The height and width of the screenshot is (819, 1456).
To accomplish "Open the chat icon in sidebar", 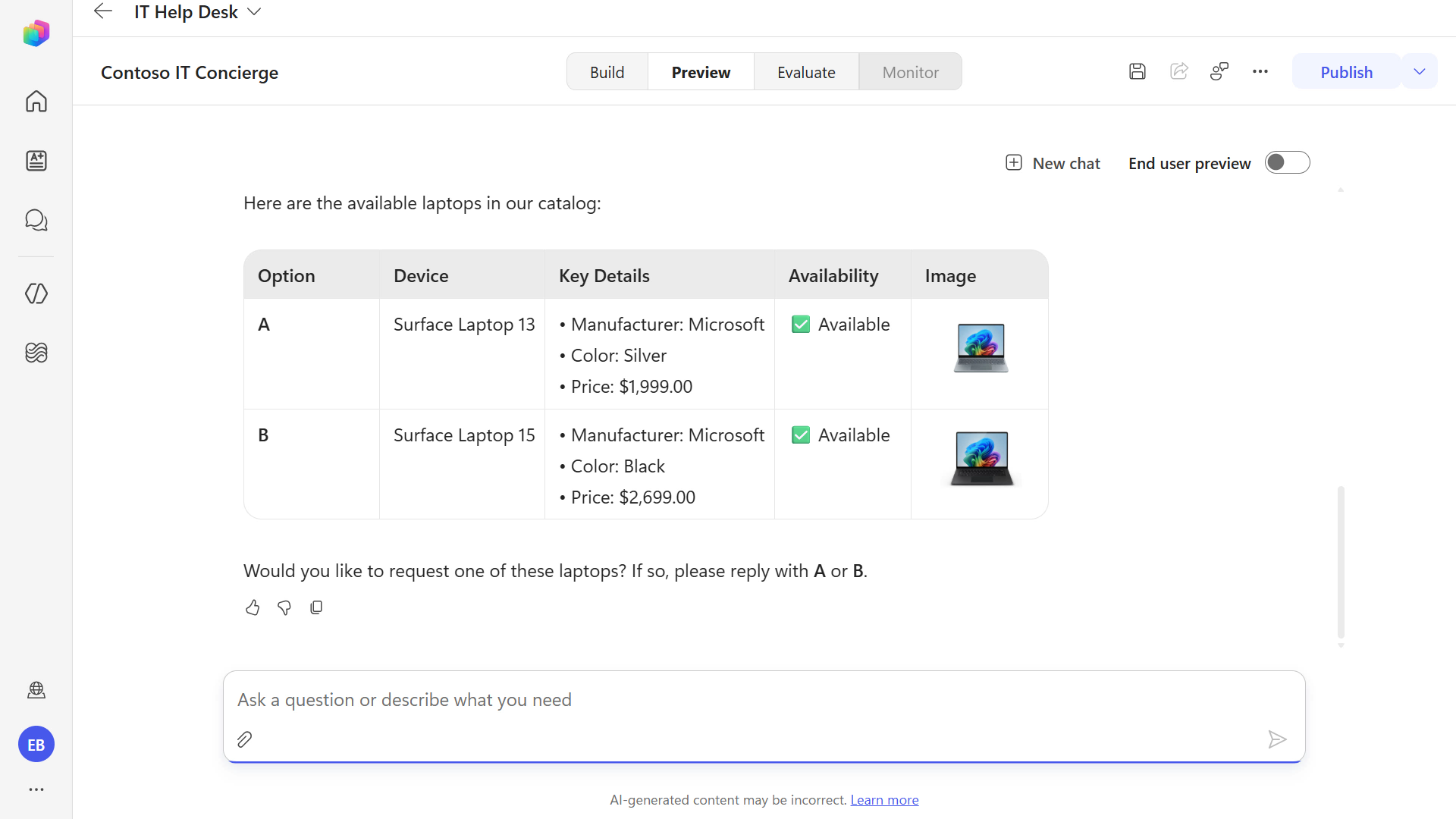I will [36, 220].
